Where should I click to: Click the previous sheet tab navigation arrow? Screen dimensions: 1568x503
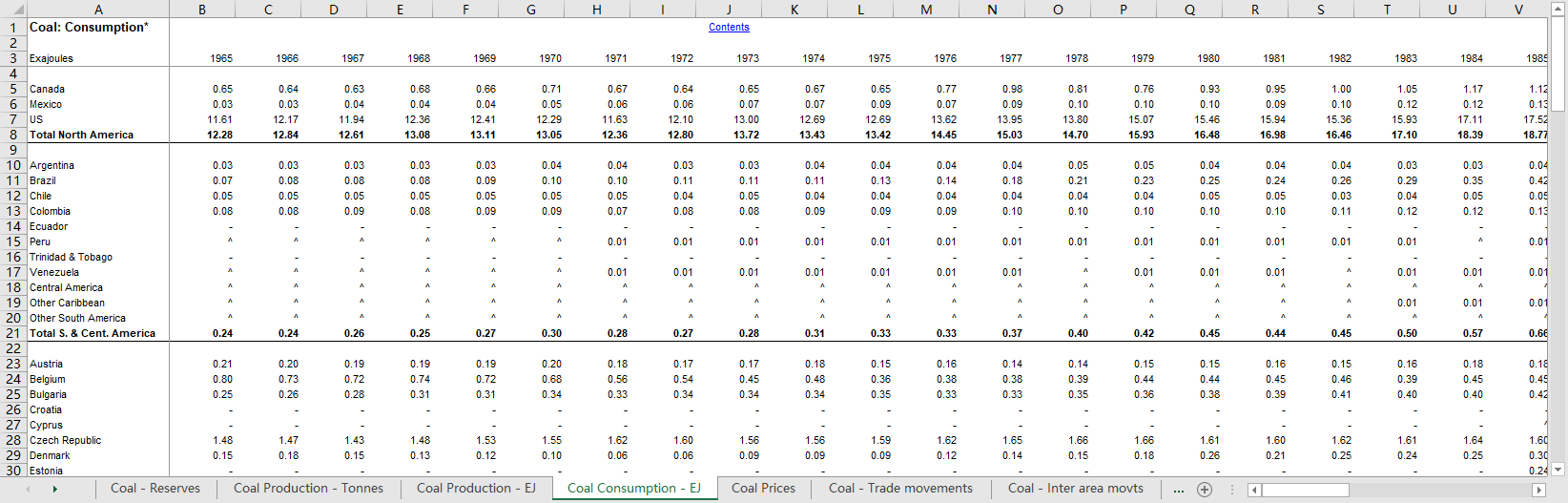point(28,490)
